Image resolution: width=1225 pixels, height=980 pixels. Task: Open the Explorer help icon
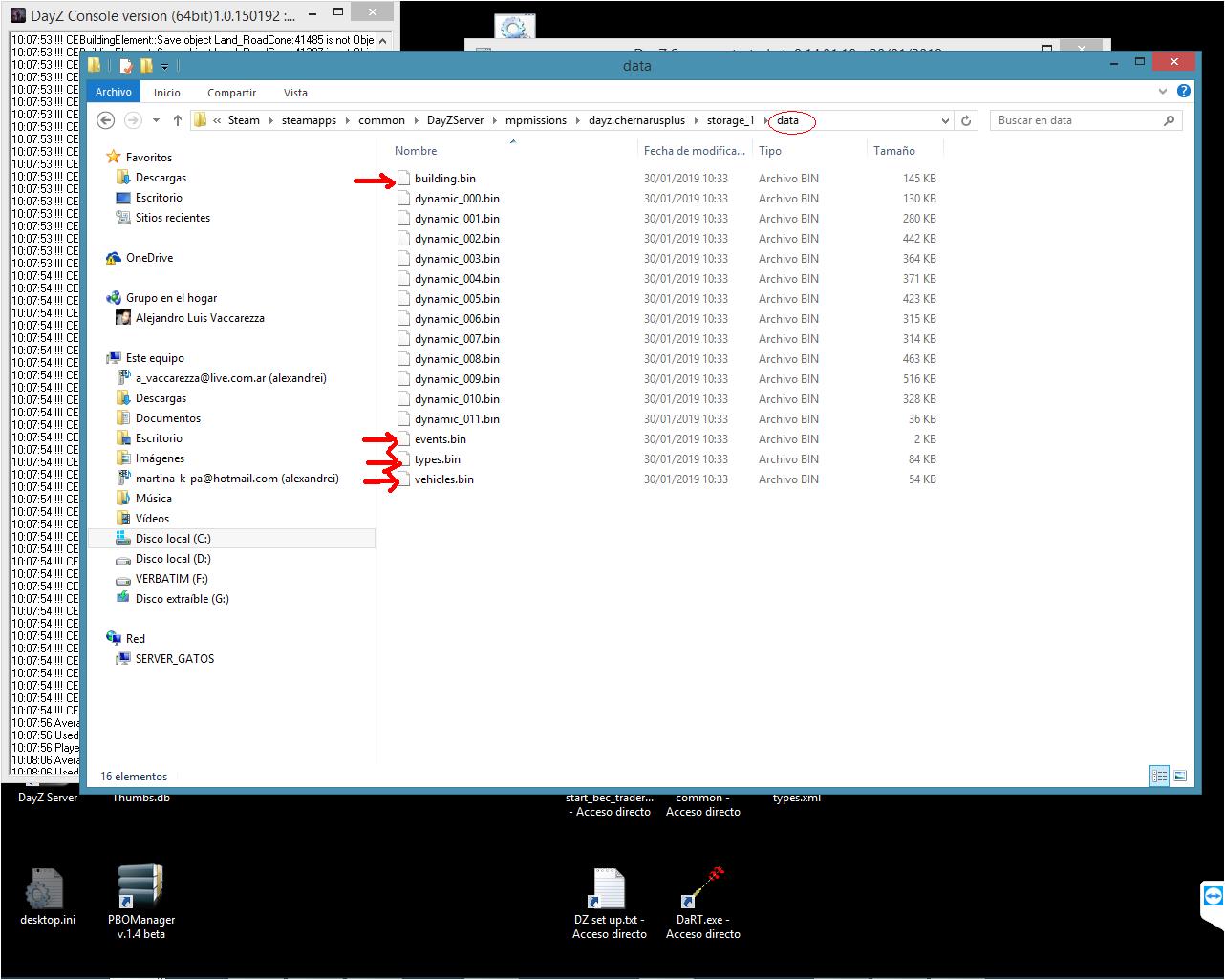tap(1184, 92)
